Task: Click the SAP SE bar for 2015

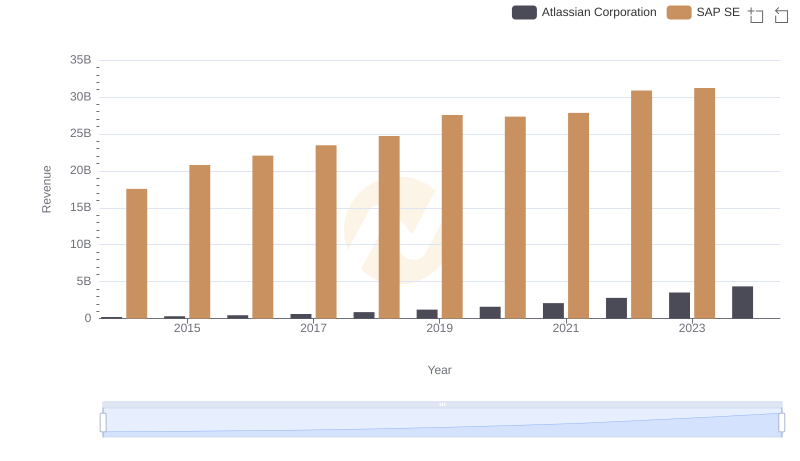Action: [199, 242]
